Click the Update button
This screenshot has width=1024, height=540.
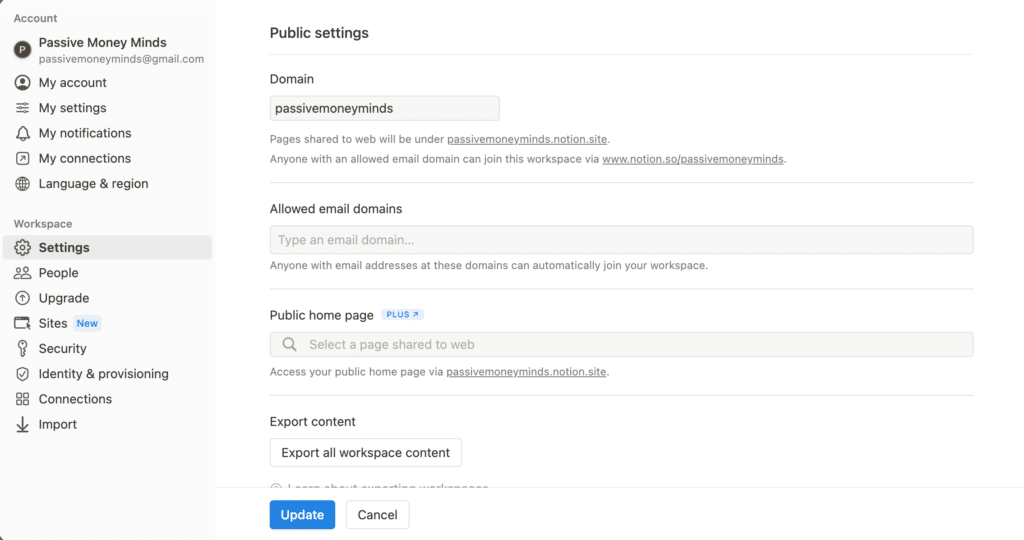pyautogui.click(x=302, y=515)
